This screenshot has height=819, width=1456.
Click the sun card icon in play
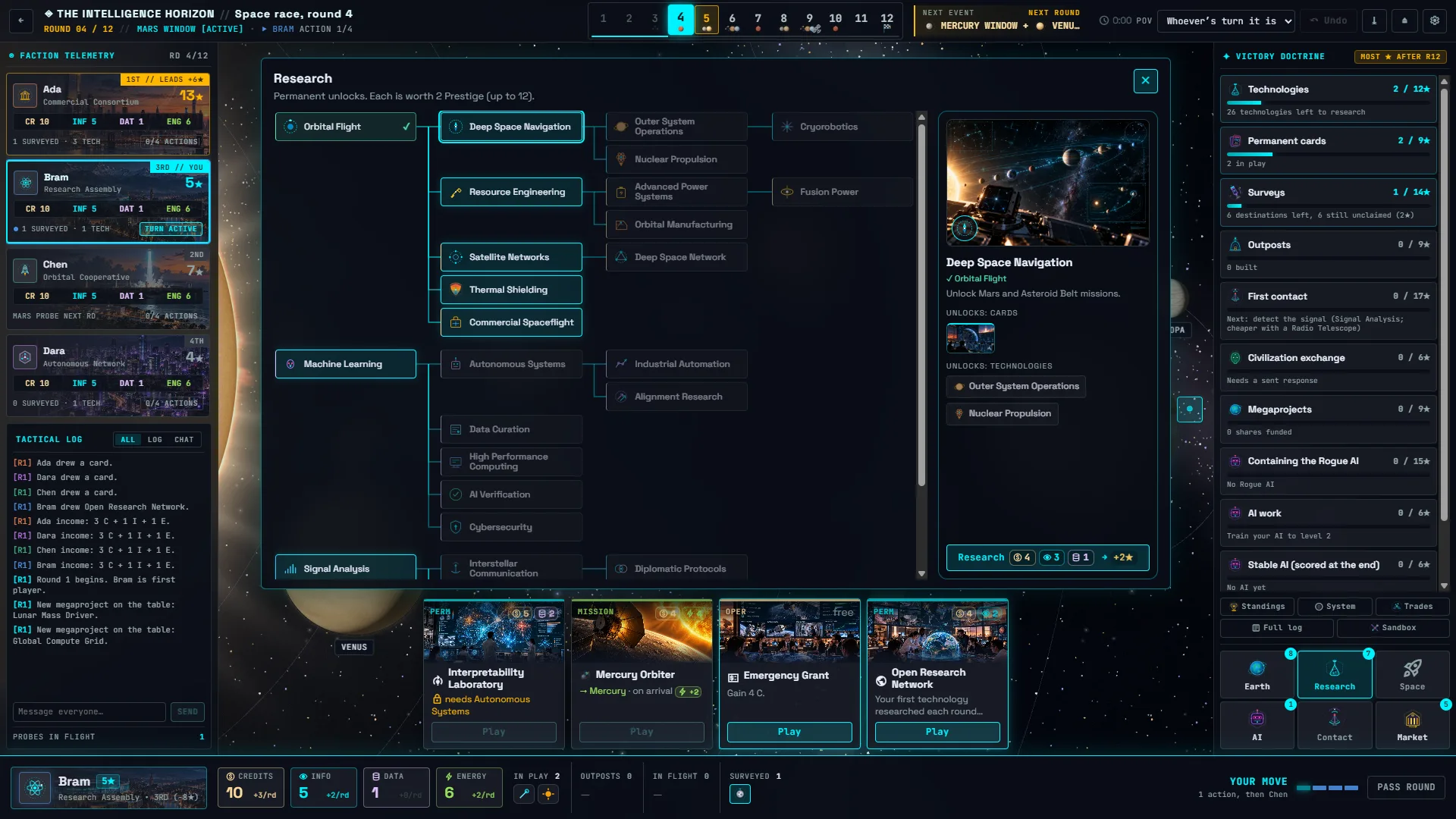tap(548, 794)
